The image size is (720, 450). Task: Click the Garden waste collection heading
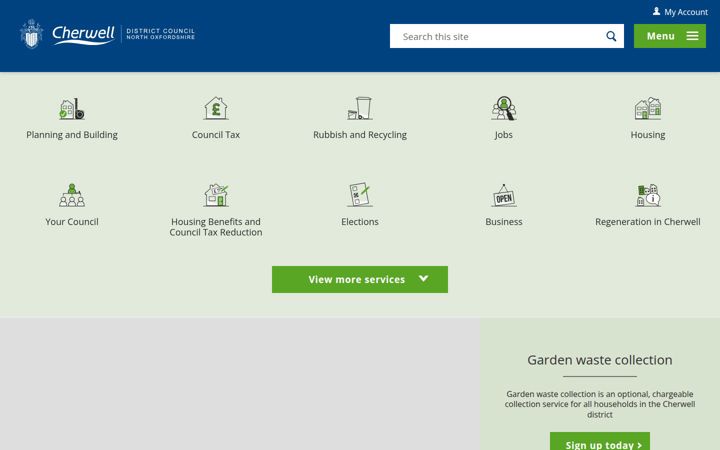pos(600,360)
